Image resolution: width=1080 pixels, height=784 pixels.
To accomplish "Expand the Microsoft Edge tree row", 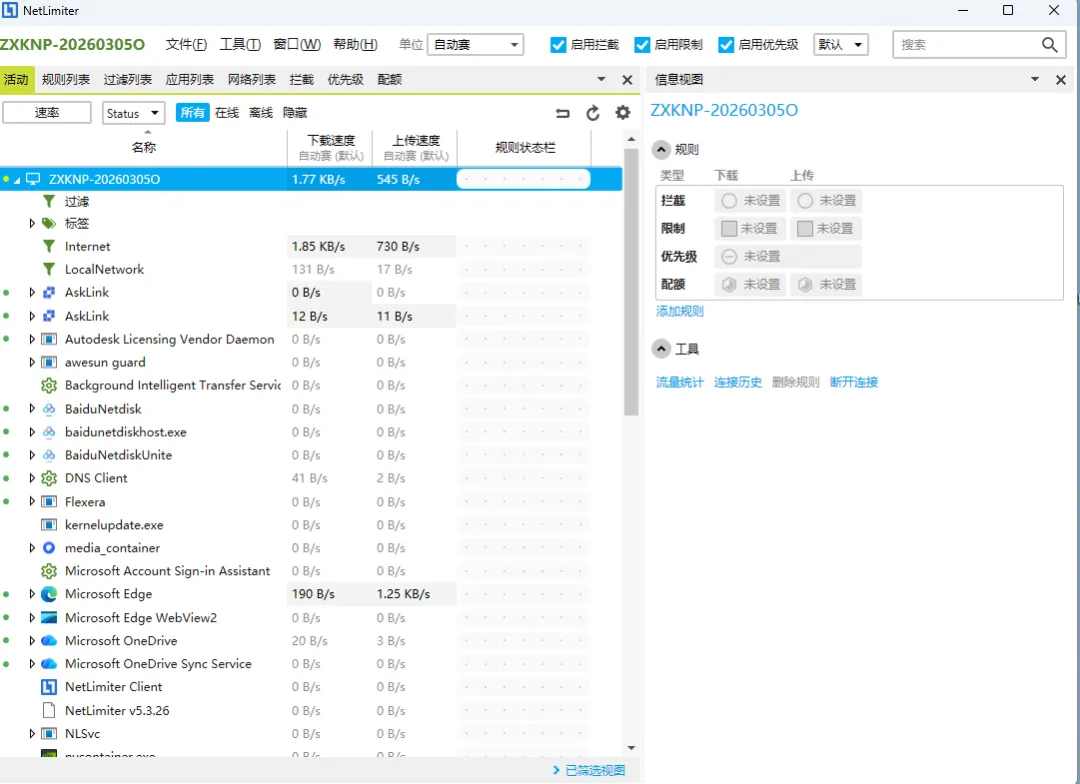I will point(32,594).
